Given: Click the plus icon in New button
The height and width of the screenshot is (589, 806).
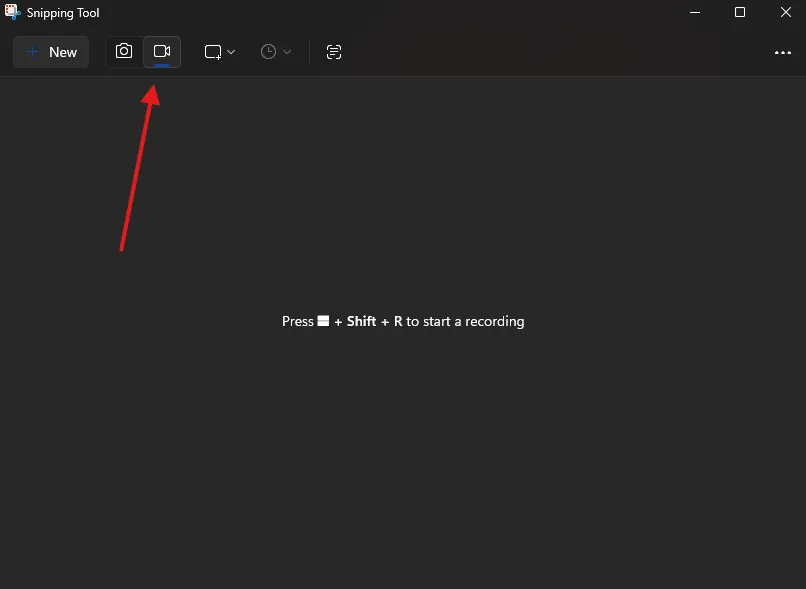Looking at the screenshot, I should pyautogui.click(x=33, y=52).
